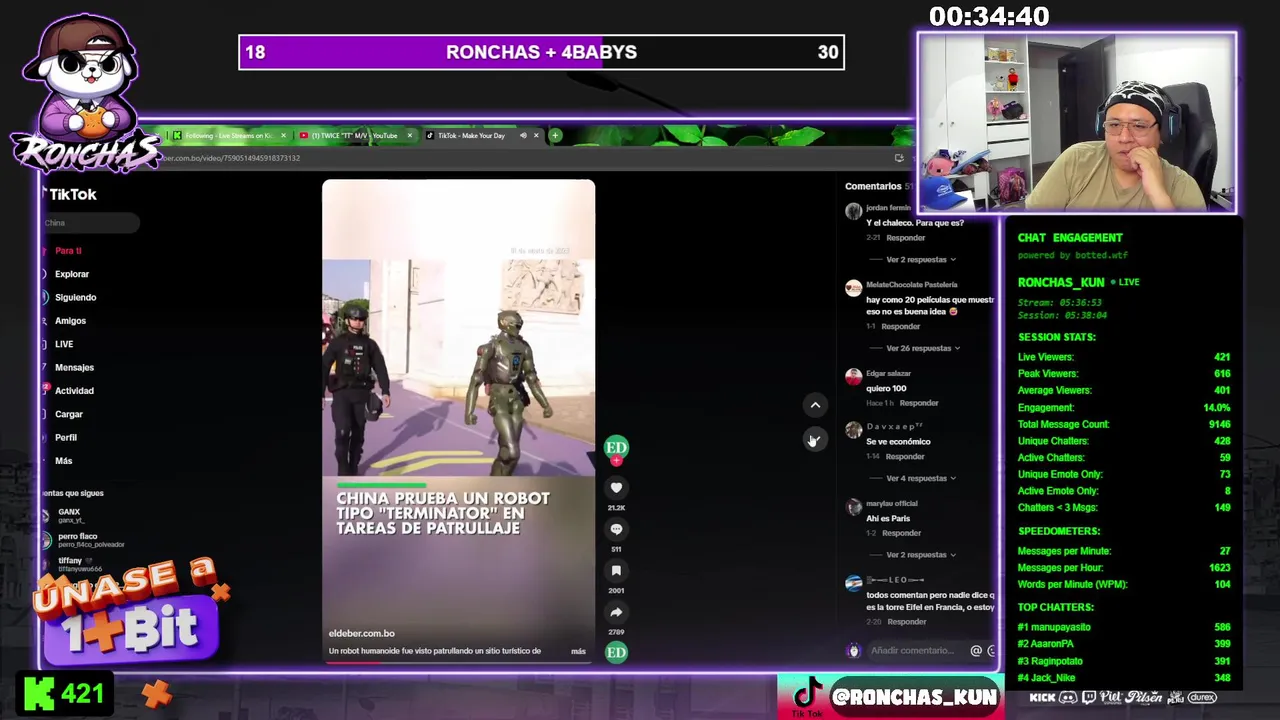Insert a mention with the @ icon
Viewport: 1280px width, 720px height.
point(976,651)
